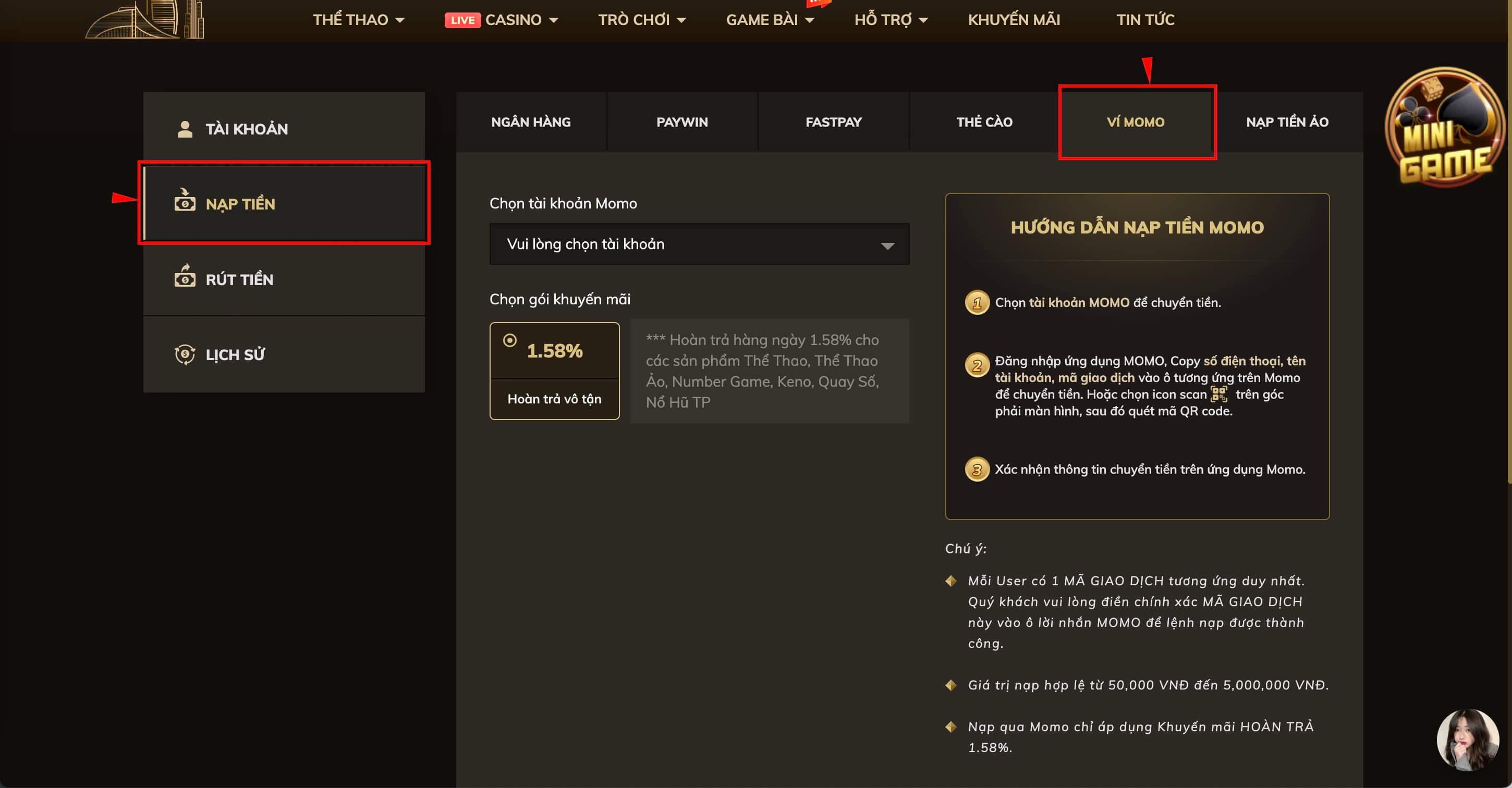Switch to the Paywin tab

coord(682,122)
